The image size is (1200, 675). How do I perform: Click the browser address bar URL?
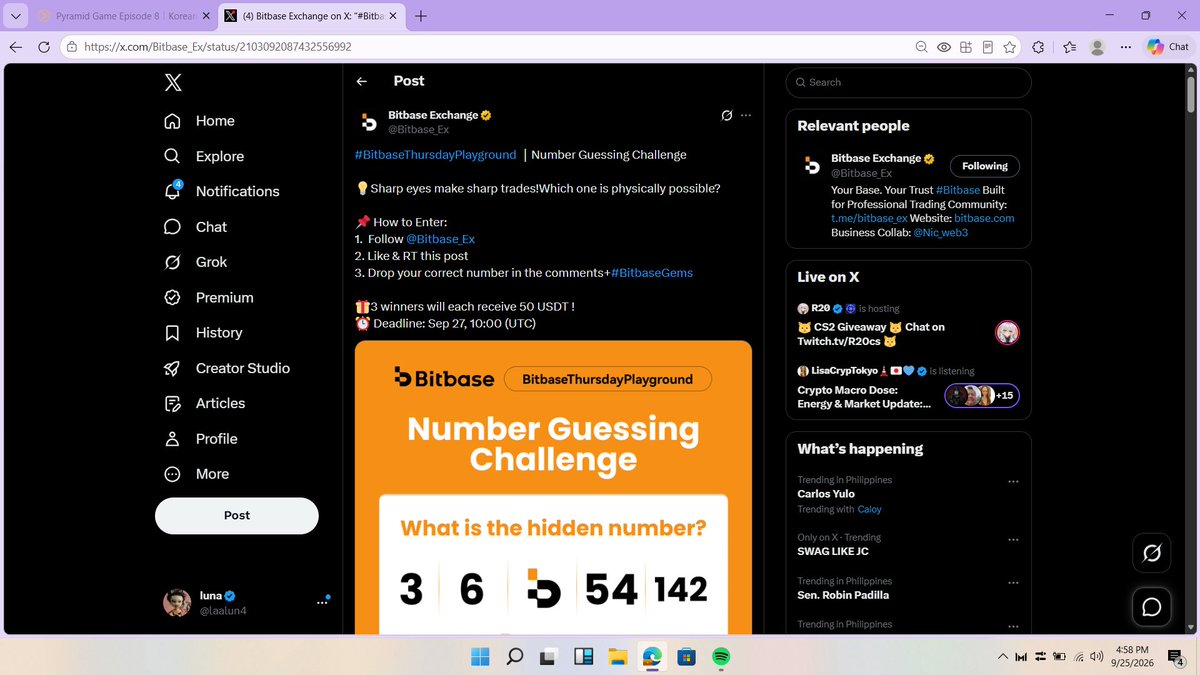coord(218,47)
